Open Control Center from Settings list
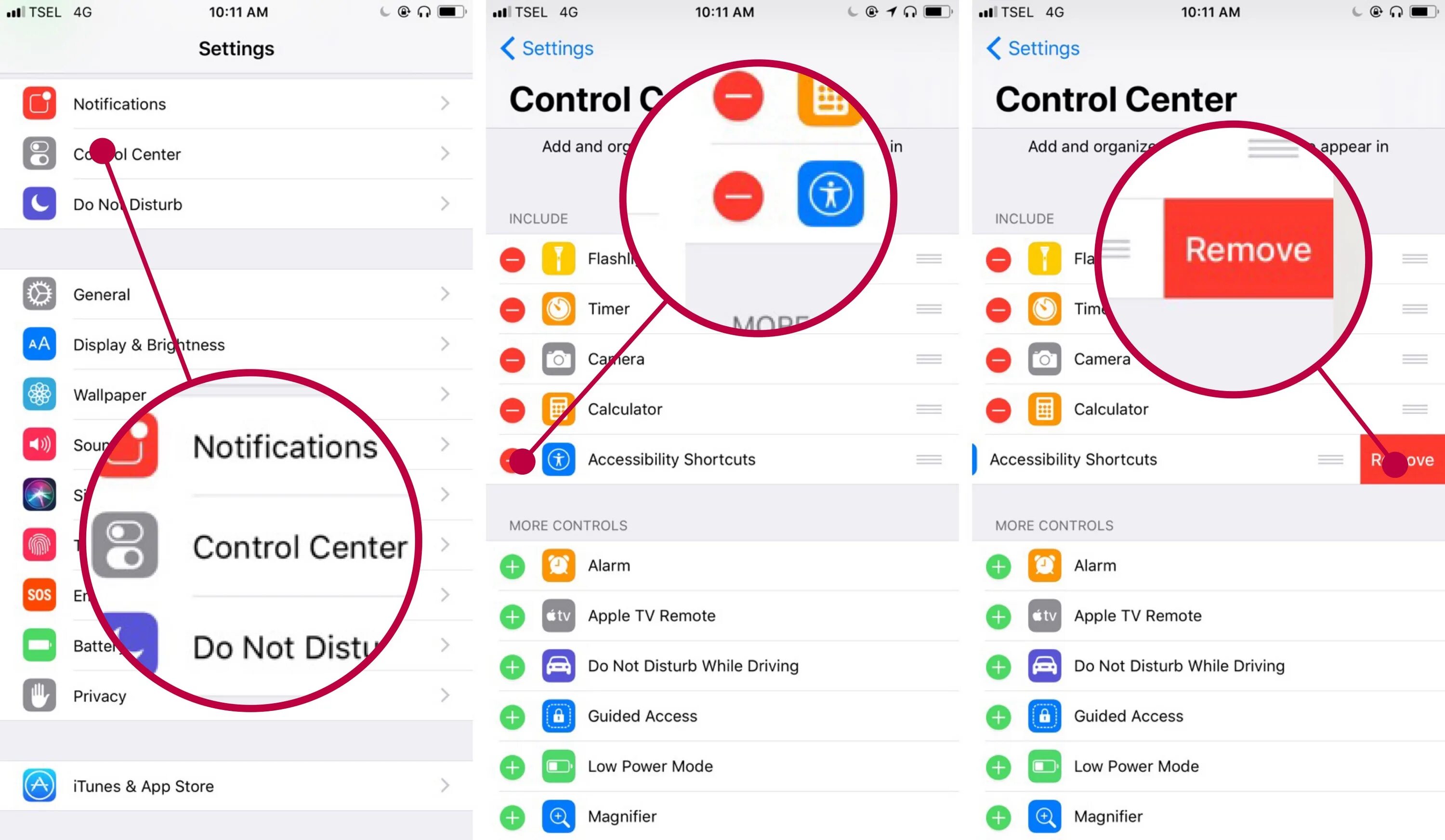The width and height of the screenshot is (1445, 840). (237, 154)
